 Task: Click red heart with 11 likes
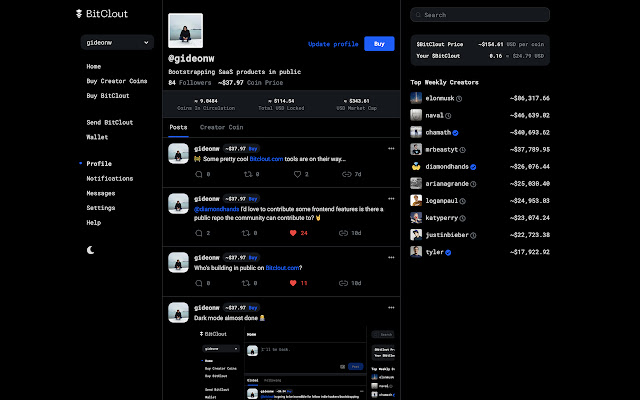click(293, 283)
